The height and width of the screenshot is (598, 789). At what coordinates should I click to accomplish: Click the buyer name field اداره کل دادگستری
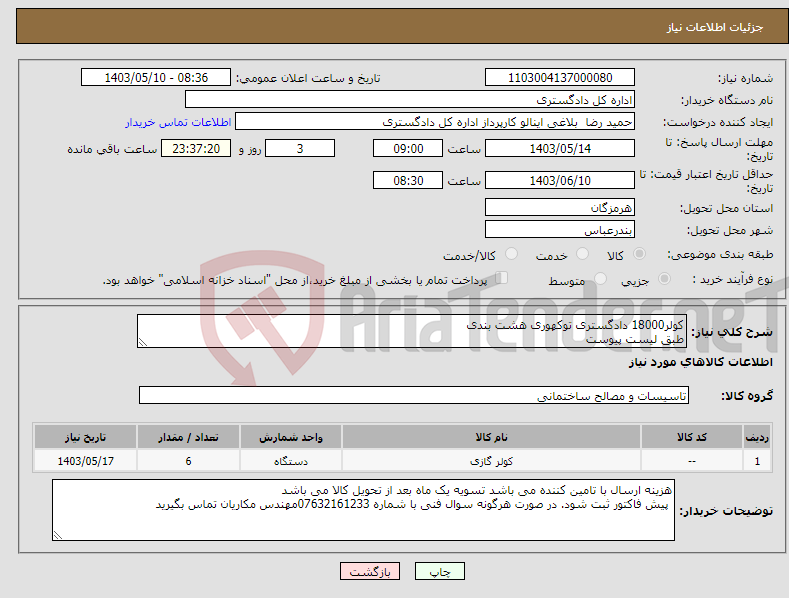pyautogui.click(x=410, y=100)
